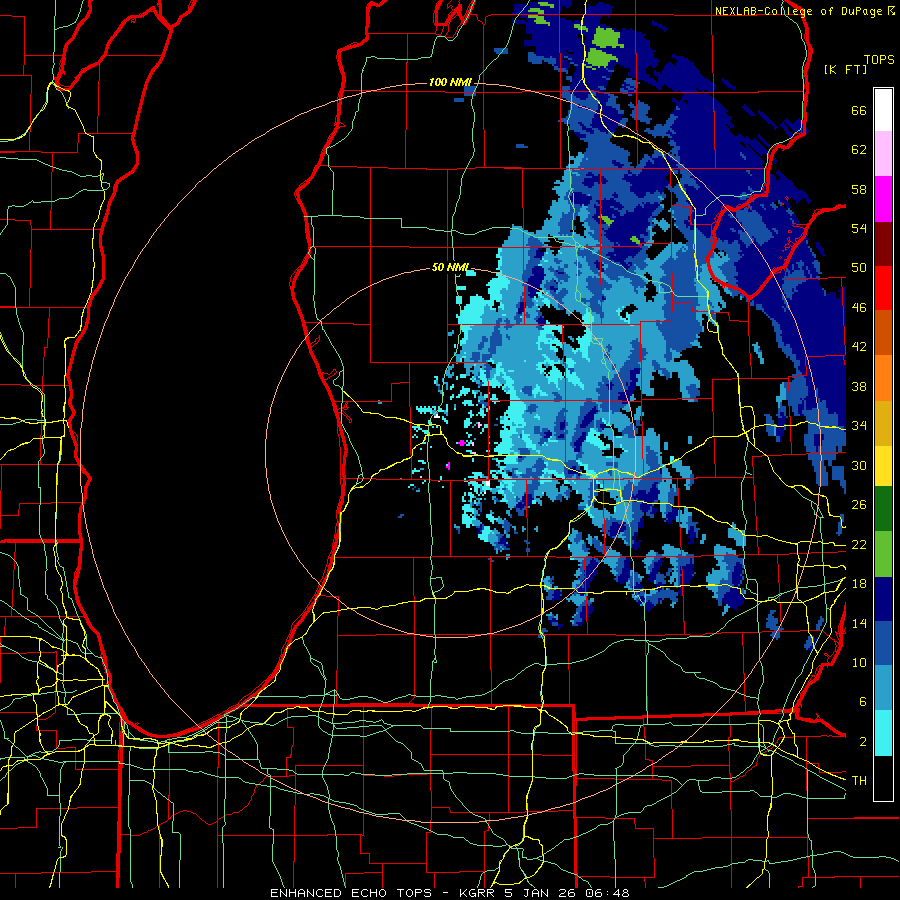
Task: Pick the light green legend swatch
Action: pyautogui.click(x=883, y=554)
